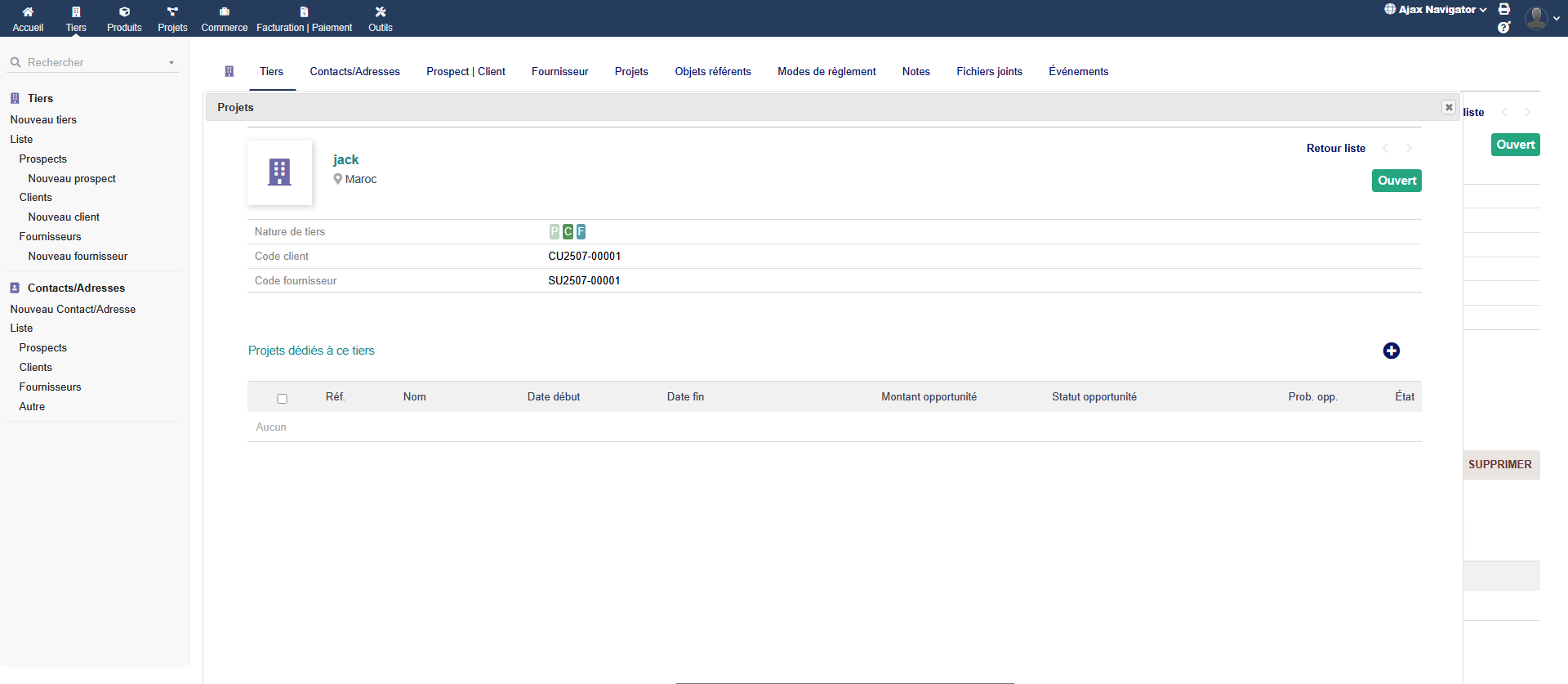Screen dimensions: 1568x684
Task: Switch to the Contacts/Adresses tab
Action: pyautogui.click(x=354, y=72)
